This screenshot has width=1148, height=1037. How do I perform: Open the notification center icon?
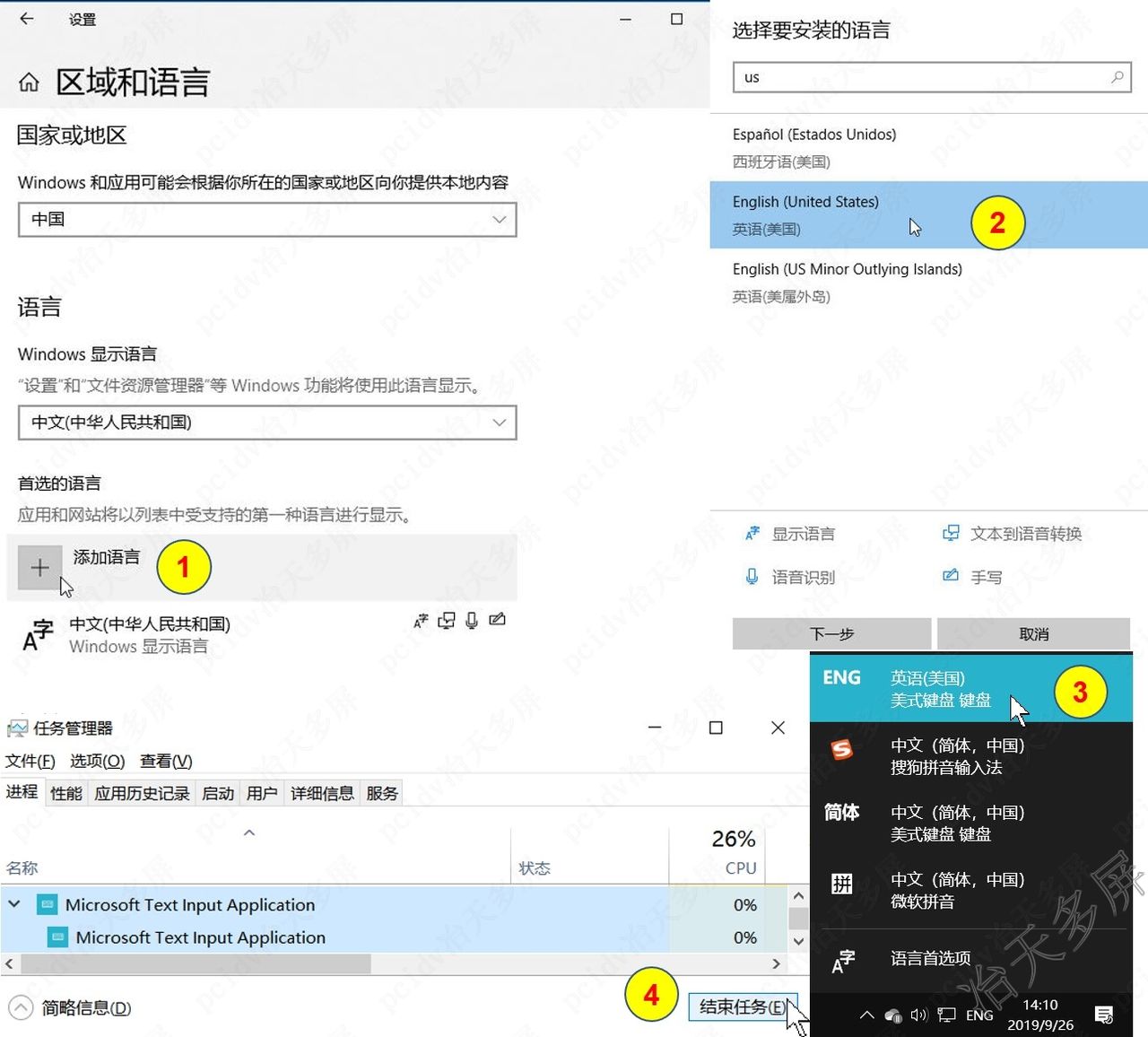tap(1104, 1015)
